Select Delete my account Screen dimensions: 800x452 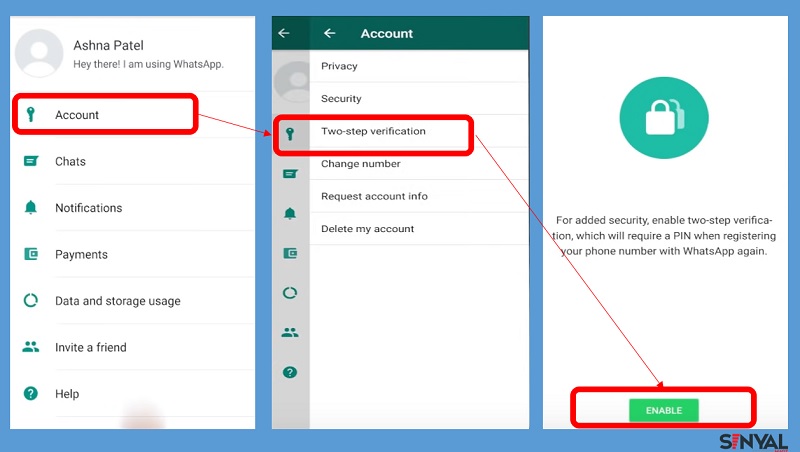pos(367,229)
